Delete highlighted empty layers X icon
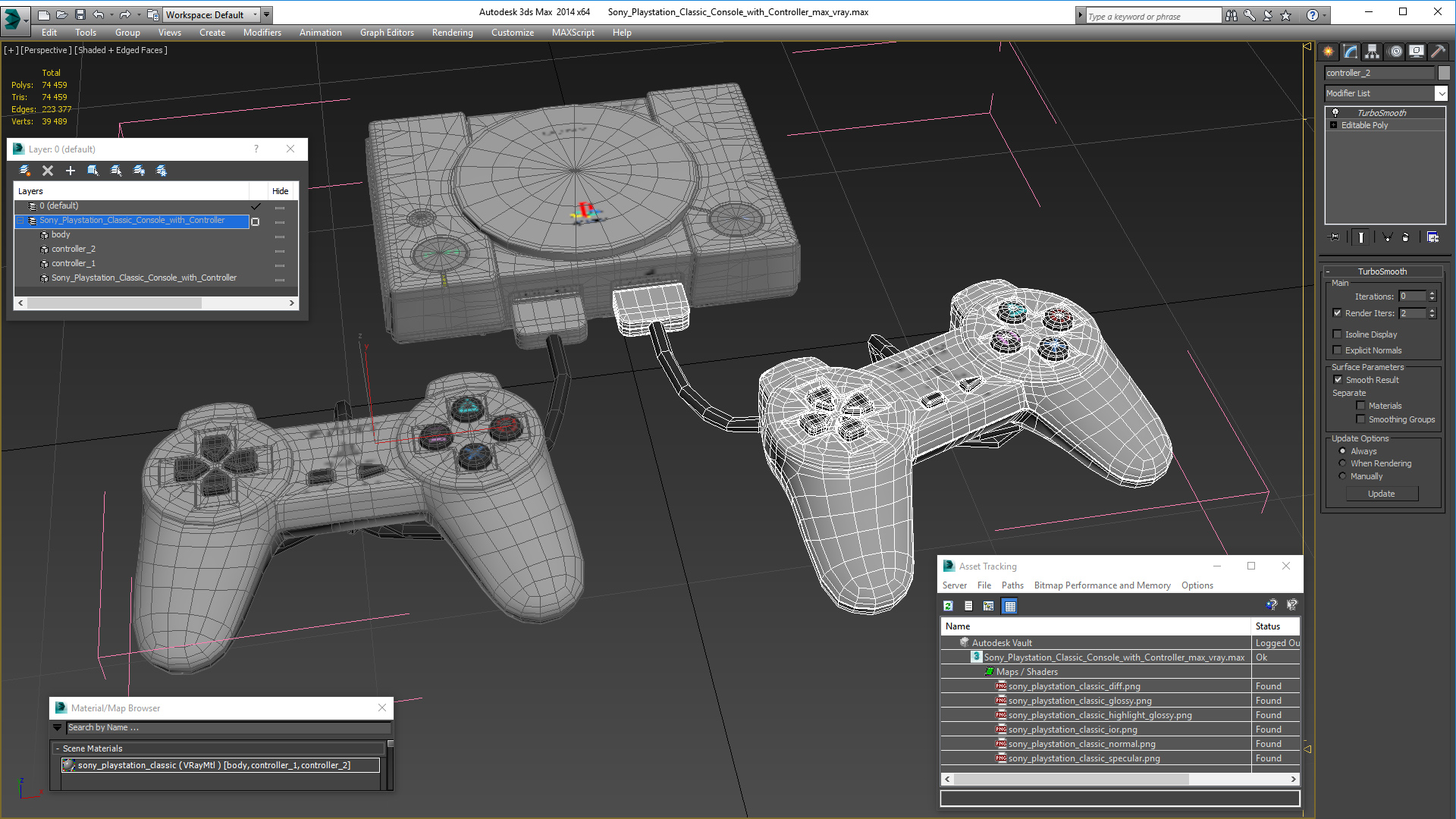1456x819 pixels. pyautogui.click(x=48, y=171)
